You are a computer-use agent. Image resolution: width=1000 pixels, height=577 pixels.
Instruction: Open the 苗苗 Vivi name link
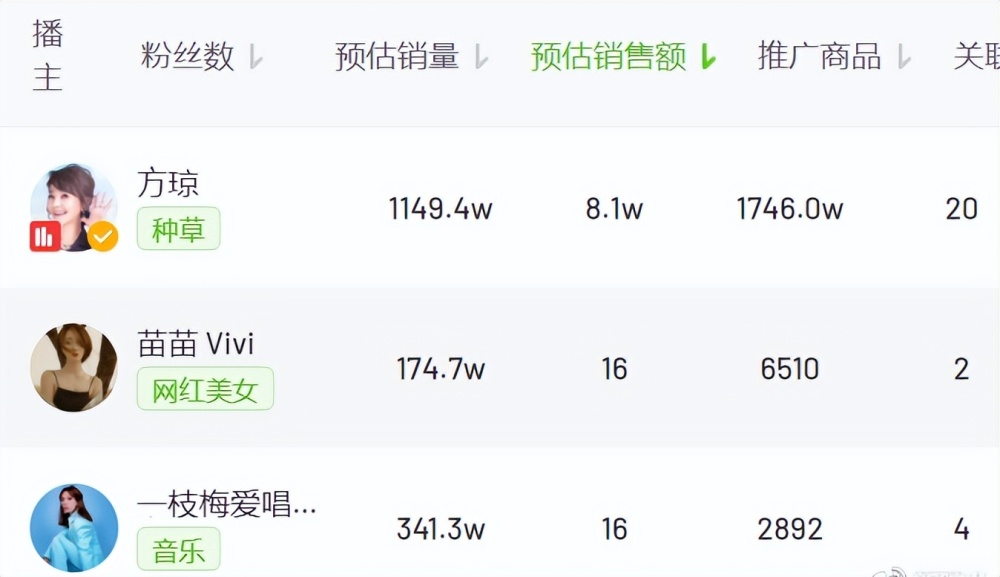[196, 344]
